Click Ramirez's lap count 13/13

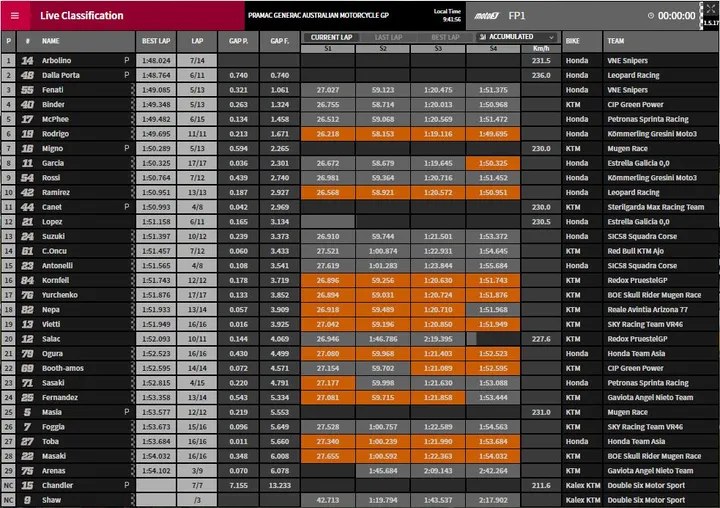click(197, 192)
